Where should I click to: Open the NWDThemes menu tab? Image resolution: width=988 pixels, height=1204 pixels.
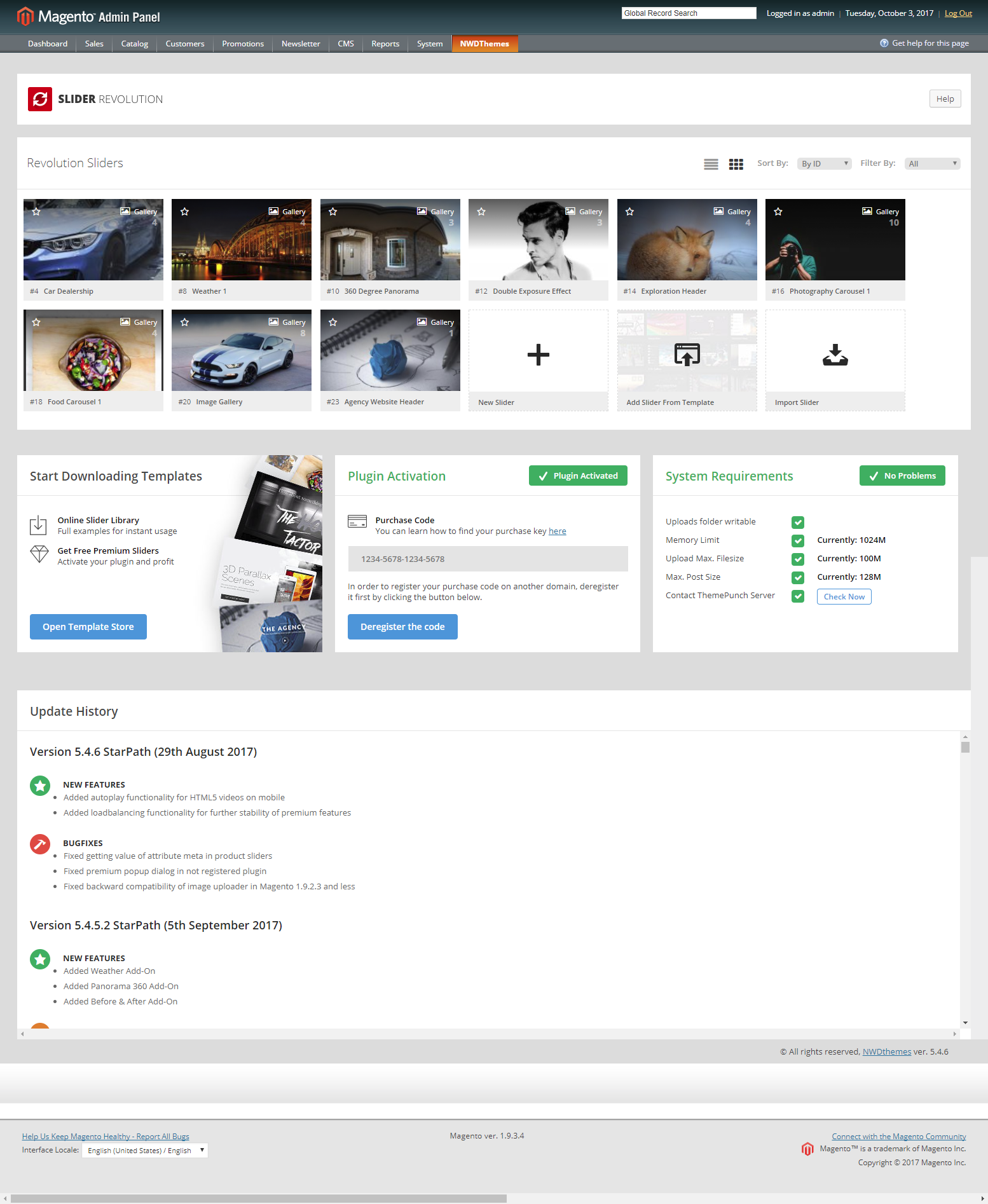[x=484, y=44]
